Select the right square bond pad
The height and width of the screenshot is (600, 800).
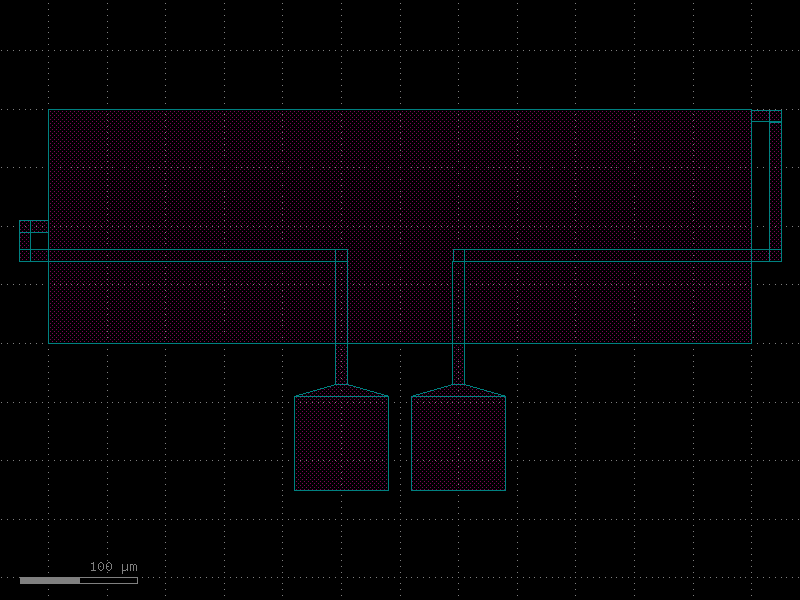pyautogui.click(x=459, y=443)
